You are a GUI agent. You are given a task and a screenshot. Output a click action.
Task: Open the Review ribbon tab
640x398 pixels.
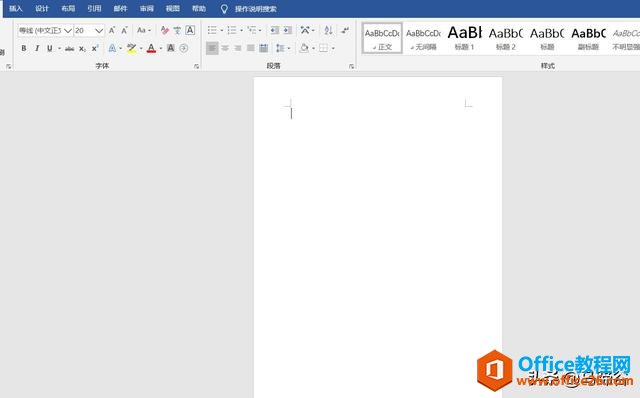pyautogui.click(x=147, y=9)
